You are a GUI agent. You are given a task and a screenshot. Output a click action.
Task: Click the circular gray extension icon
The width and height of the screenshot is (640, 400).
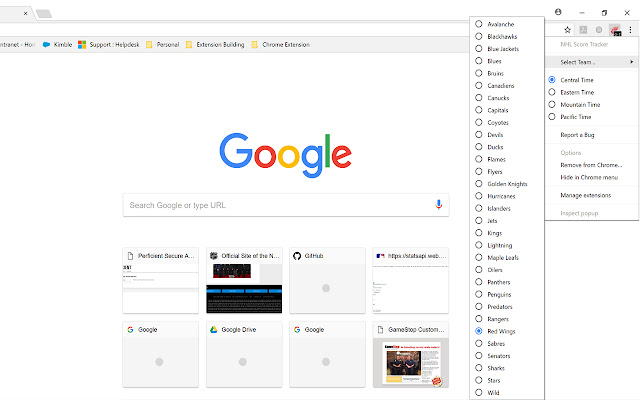(599, 30)
